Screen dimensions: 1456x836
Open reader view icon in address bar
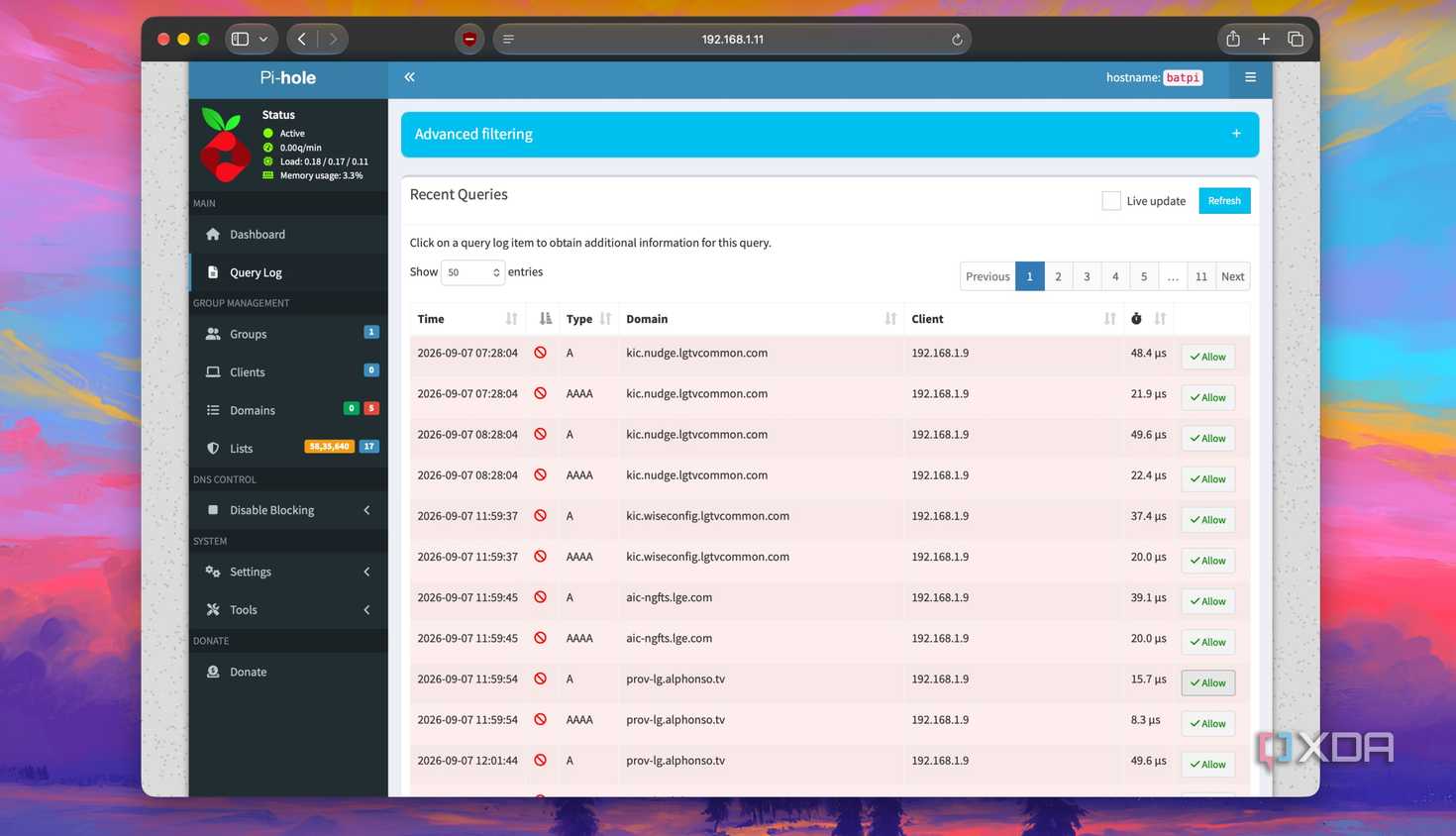508,40
